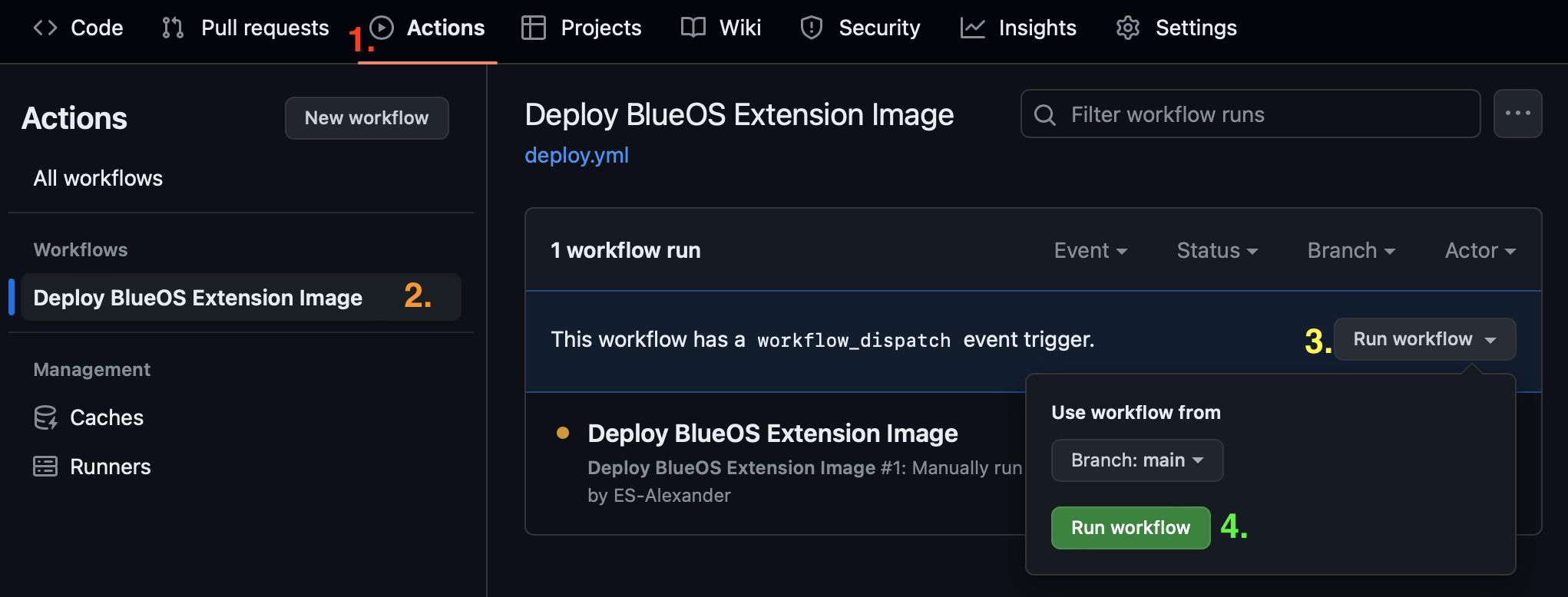1568x597 pixels.
Task: Click the Actions sidebar heading
Action: point(74,118)
